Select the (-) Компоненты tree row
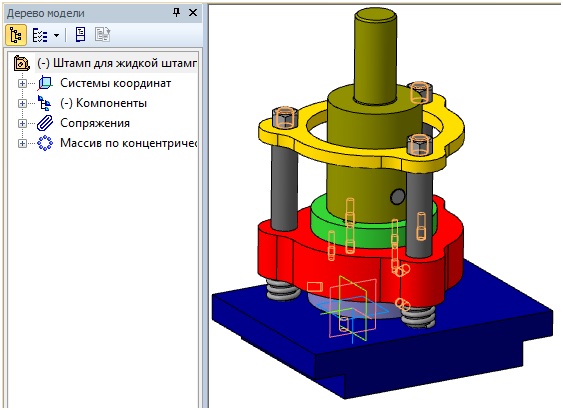 tap(103, 103)
